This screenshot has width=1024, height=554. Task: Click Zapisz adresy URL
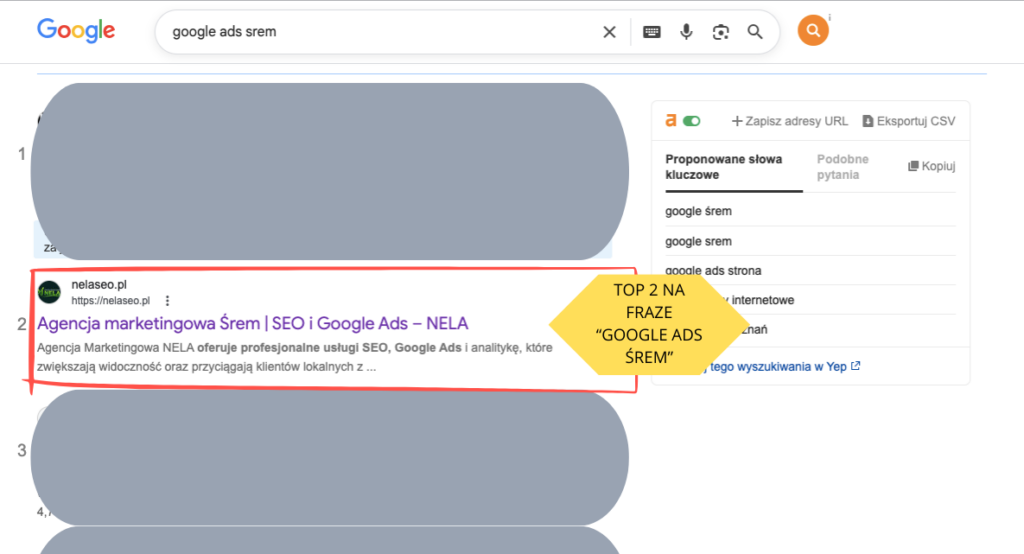tap(790, 121)
